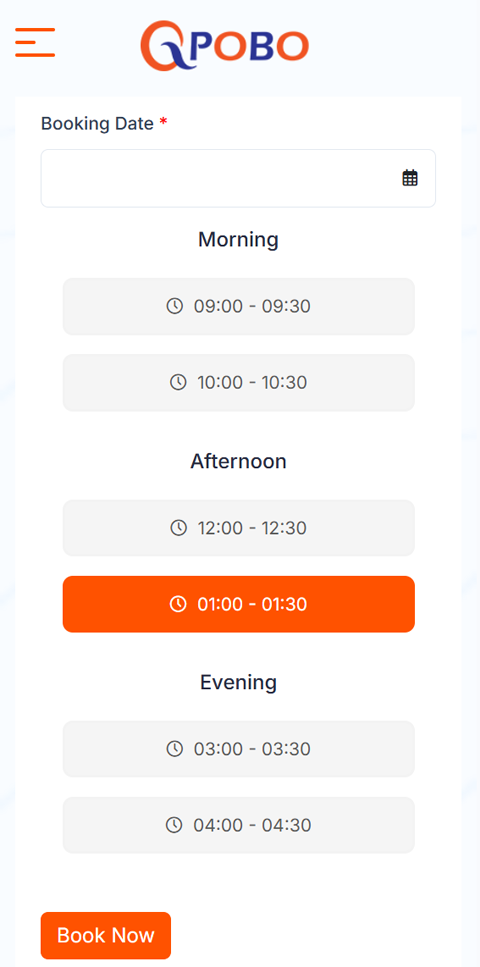
Task: Click the Evening section heading
Action: pyautogui.click(x=238, y=682)
